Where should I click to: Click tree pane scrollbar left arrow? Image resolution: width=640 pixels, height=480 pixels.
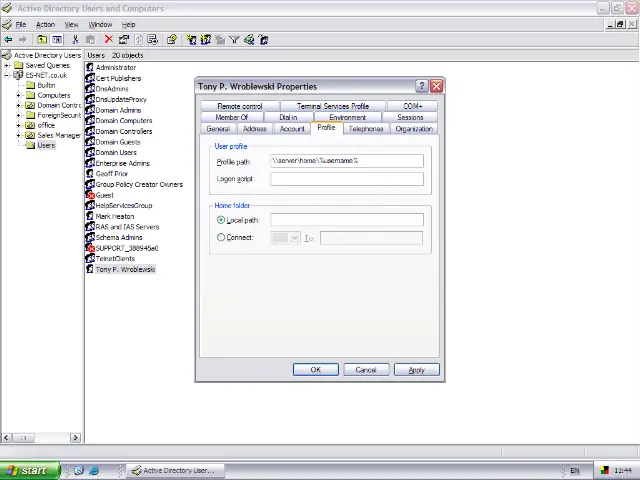(x=7, y=438)
